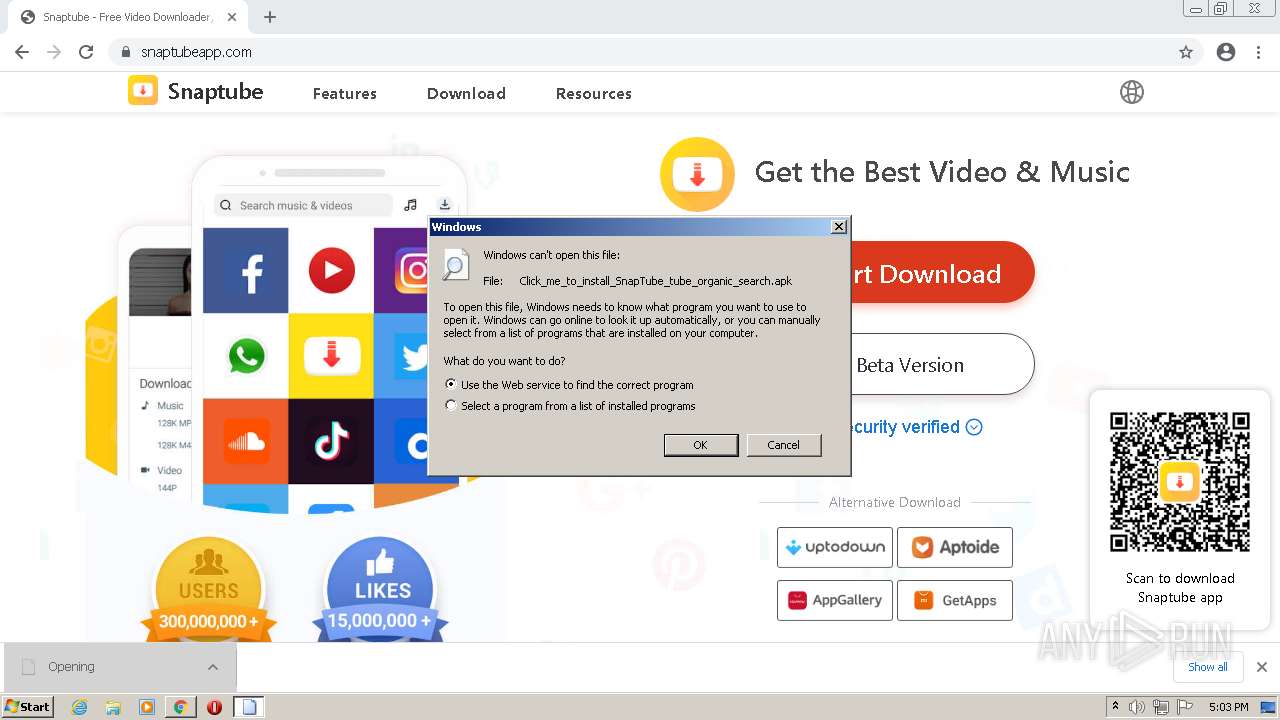Close the Windows dialog with X button
This screenshot has width=1280, height=720.
839,227
